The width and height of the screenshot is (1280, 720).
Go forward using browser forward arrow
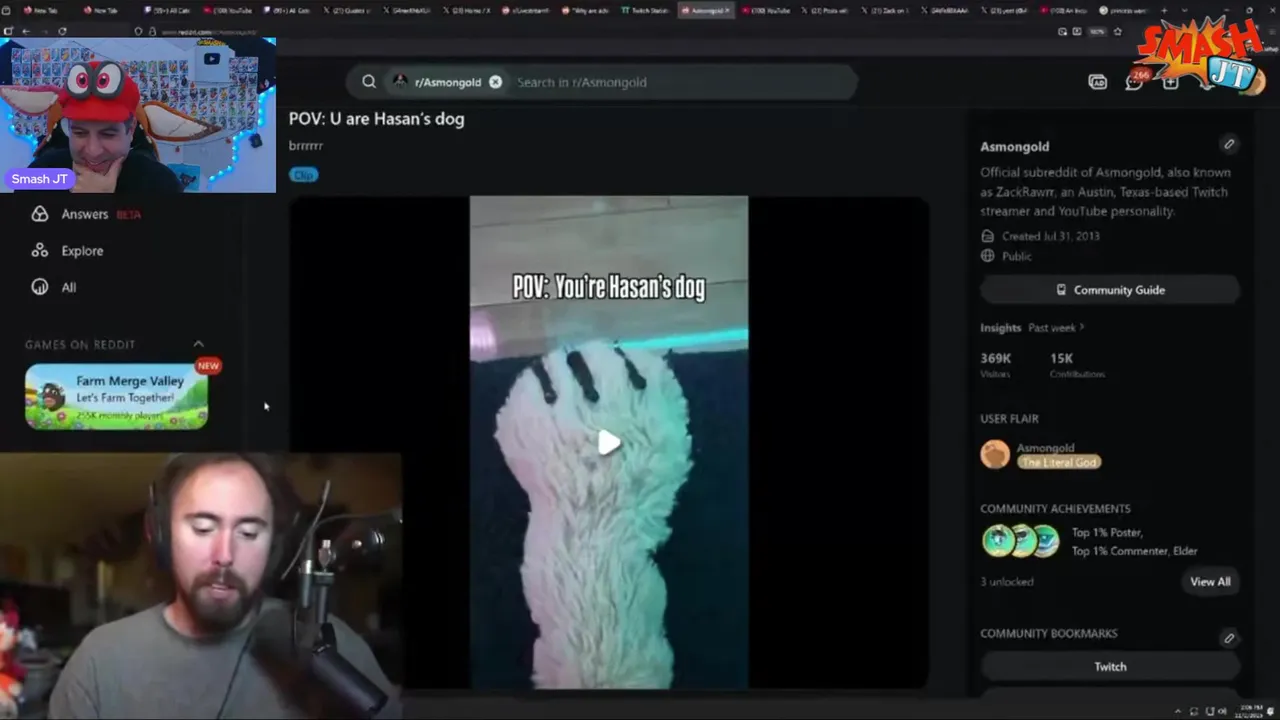[x=45, y=31]
